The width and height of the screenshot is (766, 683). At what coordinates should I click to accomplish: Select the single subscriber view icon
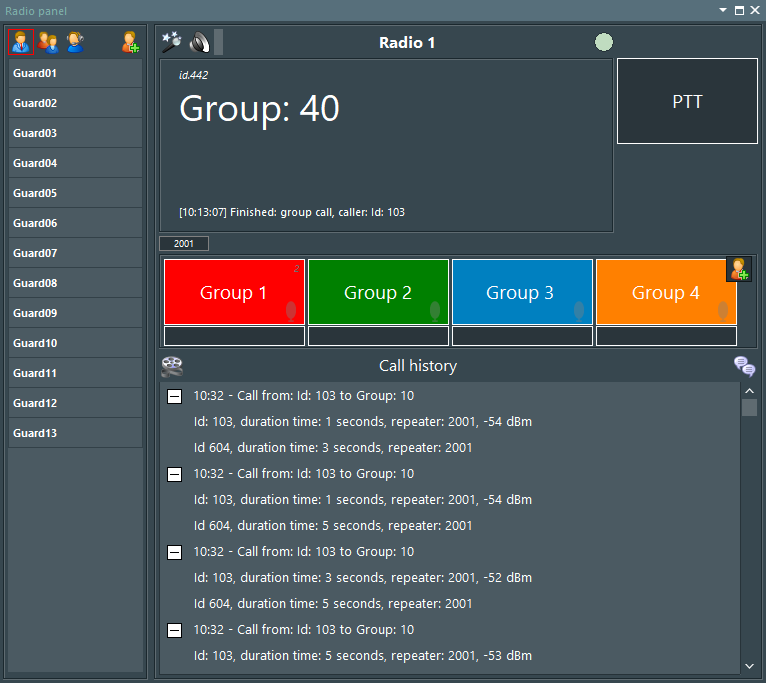[x=19, y=42]
